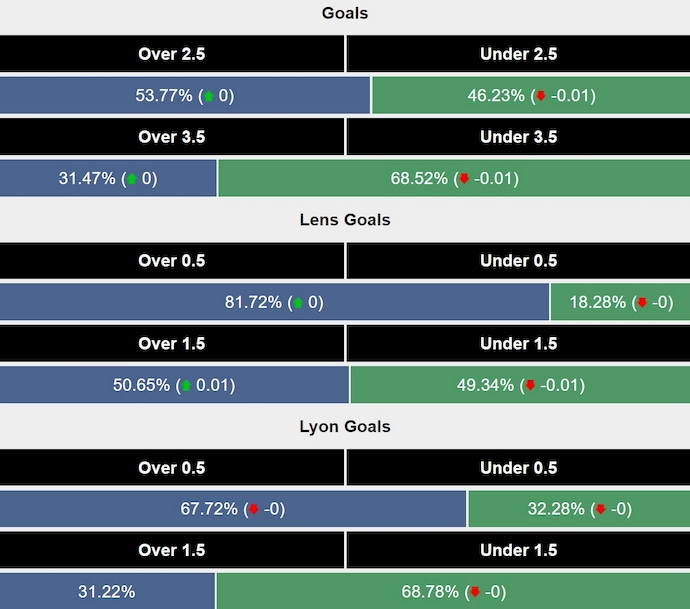Screen dimensions: 690x609
Task: Select the Over 2.5 header under Goals
Action: [x=172, y=54]
